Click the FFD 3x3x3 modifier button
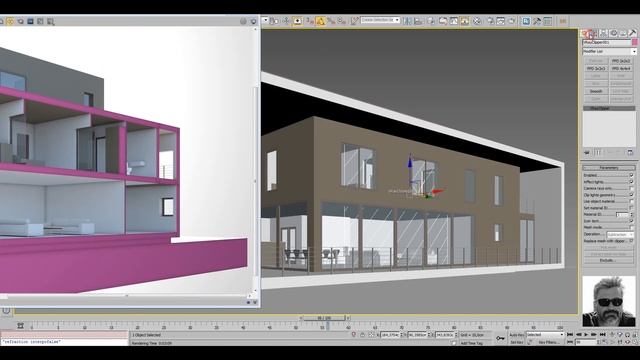The image size is (640, 360). click(596, 69)
